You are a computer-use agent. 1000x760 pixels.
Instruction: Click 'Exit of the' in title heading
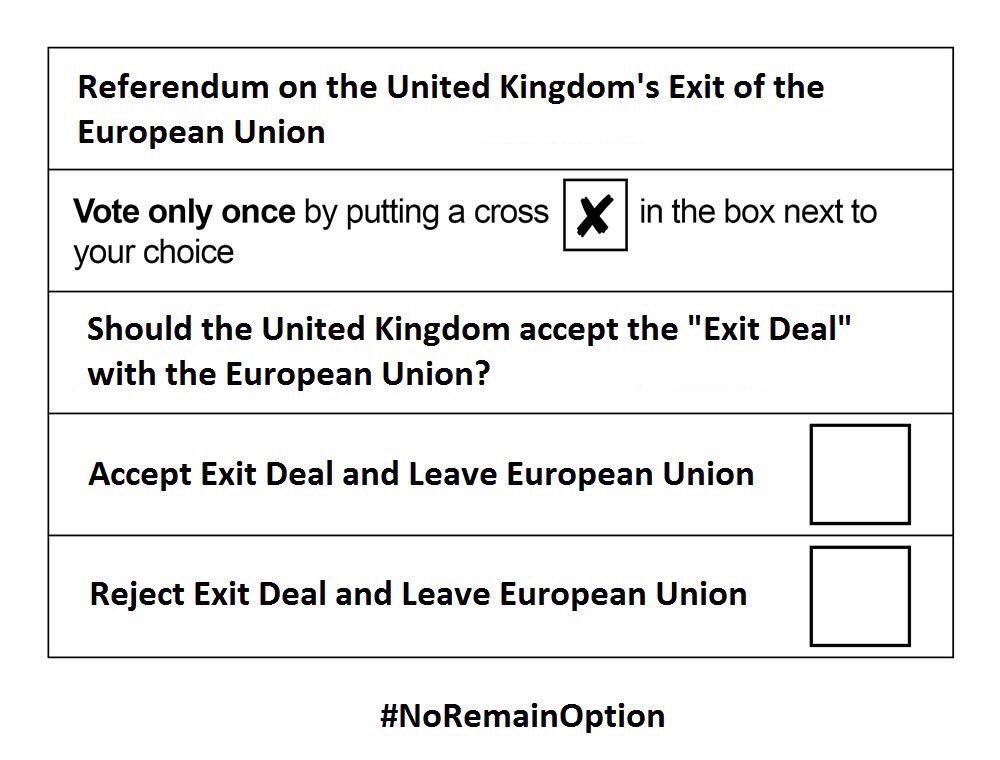[x=746, y=87]
